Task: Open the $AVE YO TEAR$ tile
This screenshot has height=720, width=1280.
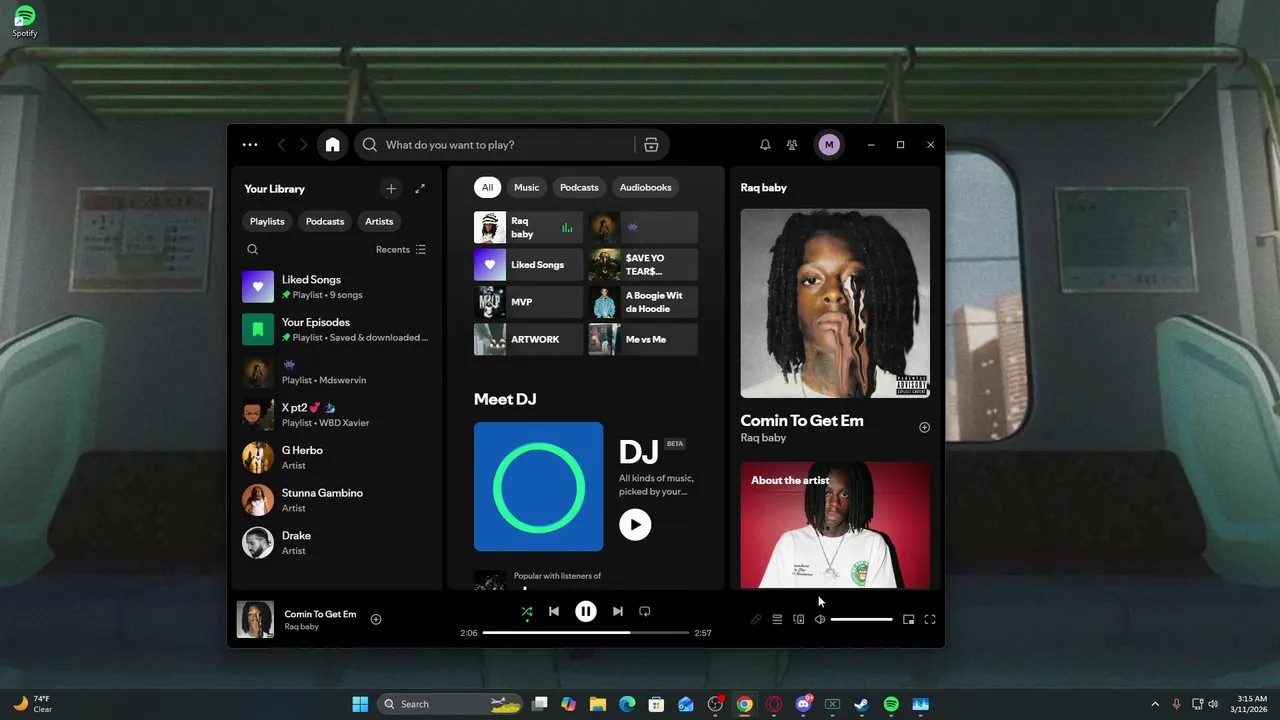Action: click(643, 265)
